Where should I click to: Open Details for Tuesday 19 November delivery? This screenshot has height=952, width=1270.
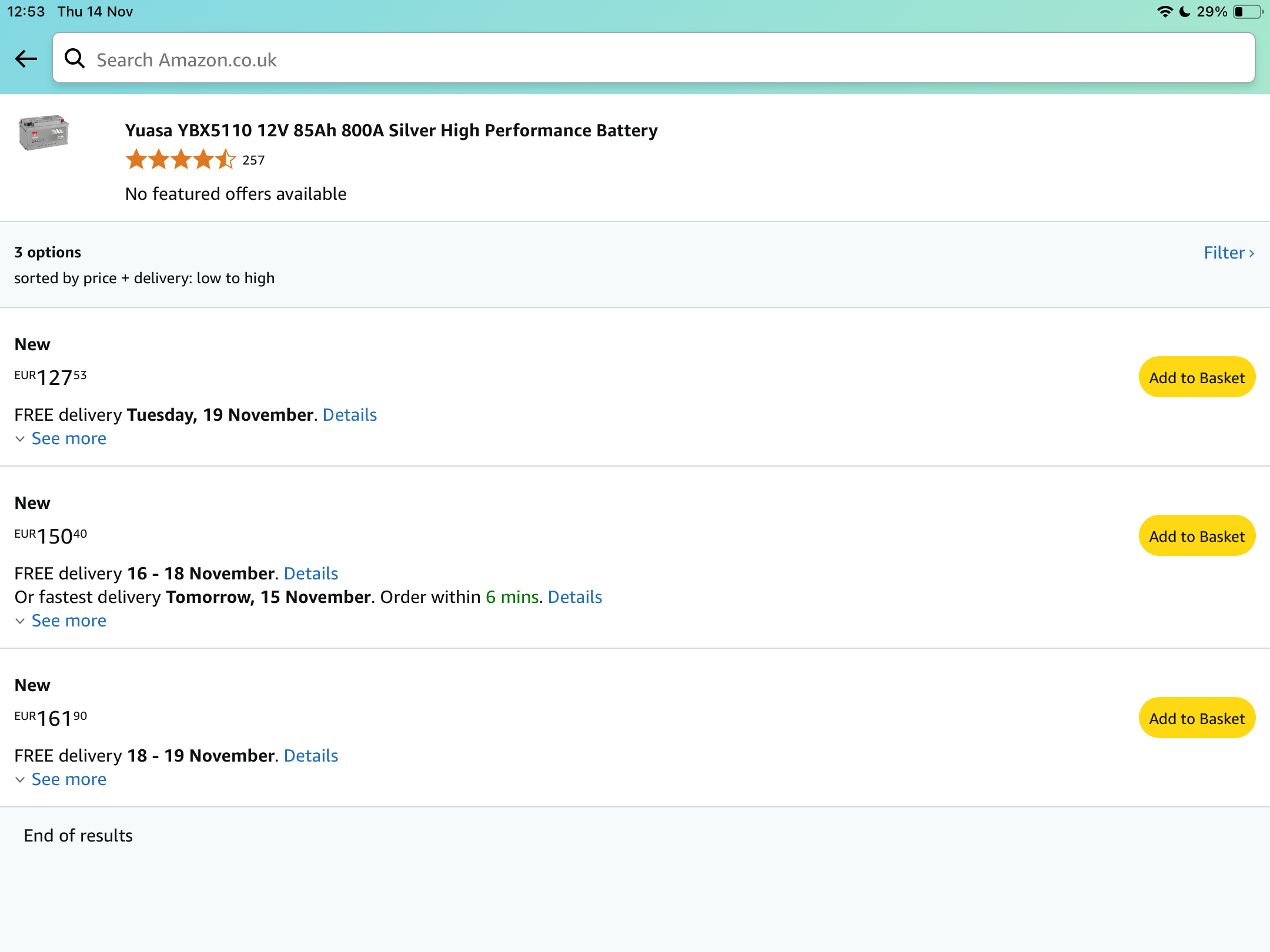[x=350, y=415]
